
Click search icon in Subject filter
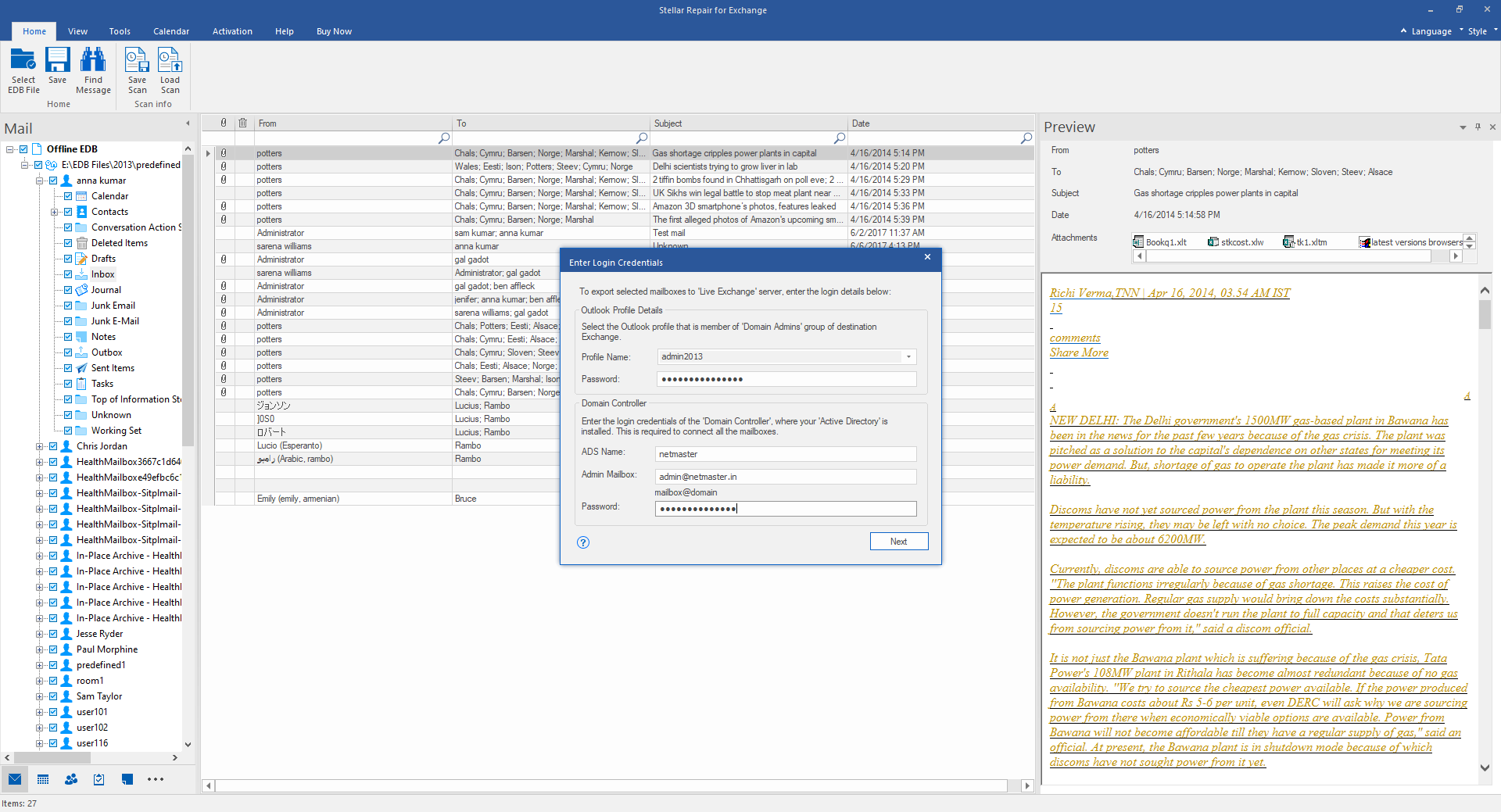[840, 138]
